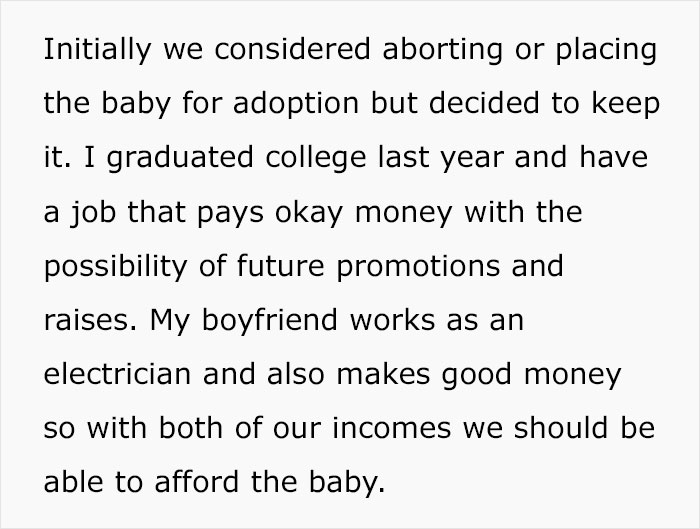700x529 pixels.
Task: Click the word "boyfriend"
Action: click(260, 322)
